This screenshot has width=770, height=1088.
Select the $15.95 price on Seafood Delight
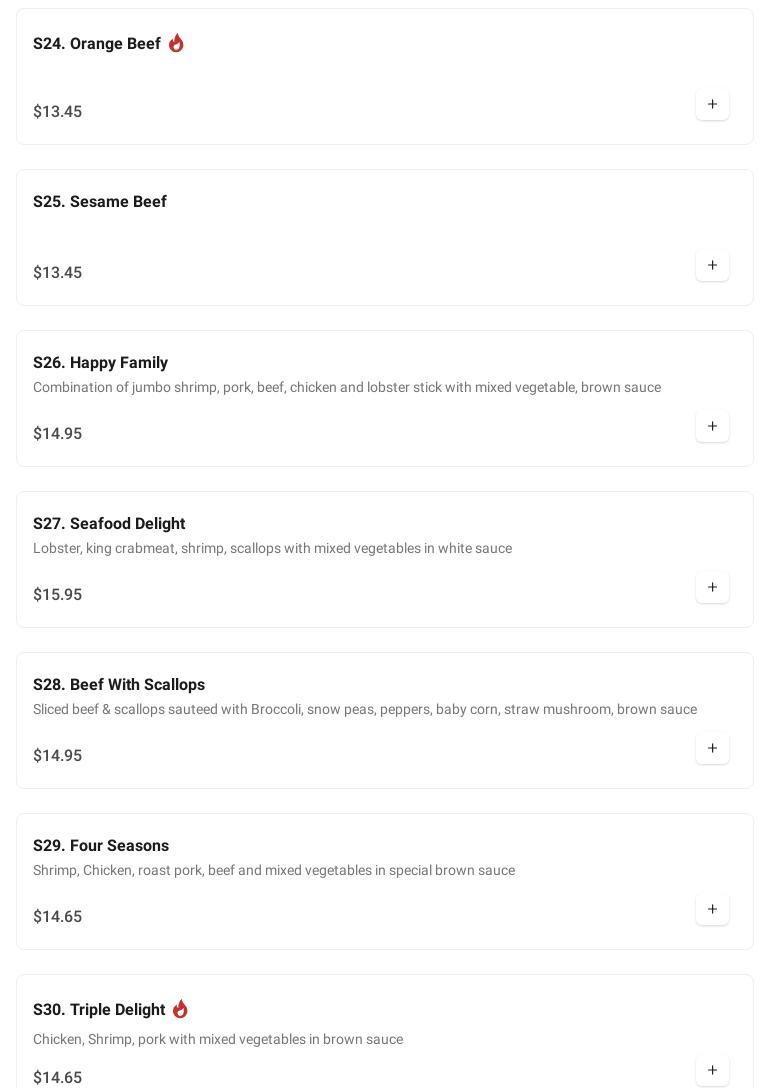click(x=58, y=595)
